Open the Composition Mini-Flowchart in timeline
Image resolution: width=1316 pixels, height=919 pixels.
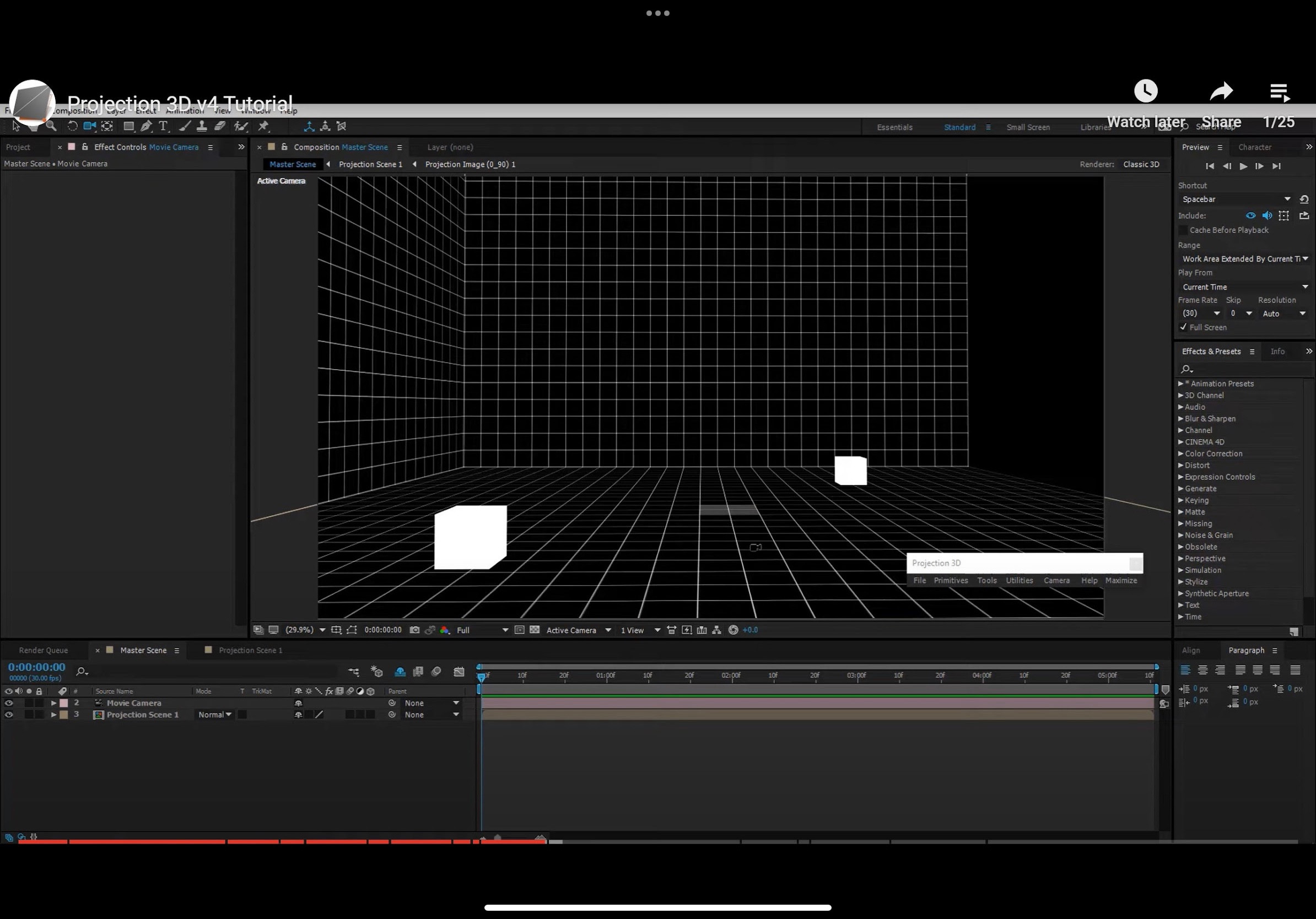point(354,672)
